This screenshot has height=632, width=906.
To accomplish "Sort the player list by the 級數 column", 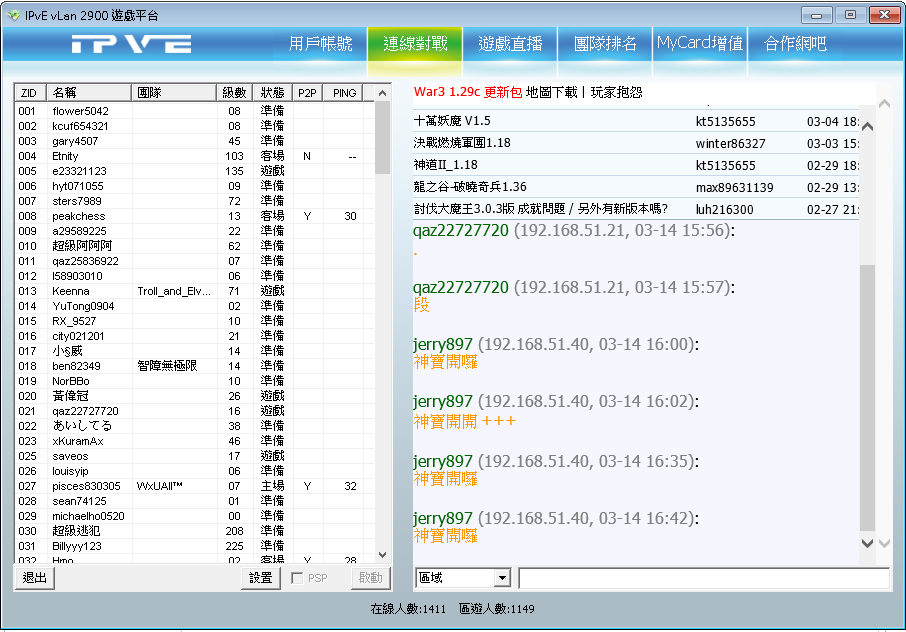I will 233,93.
